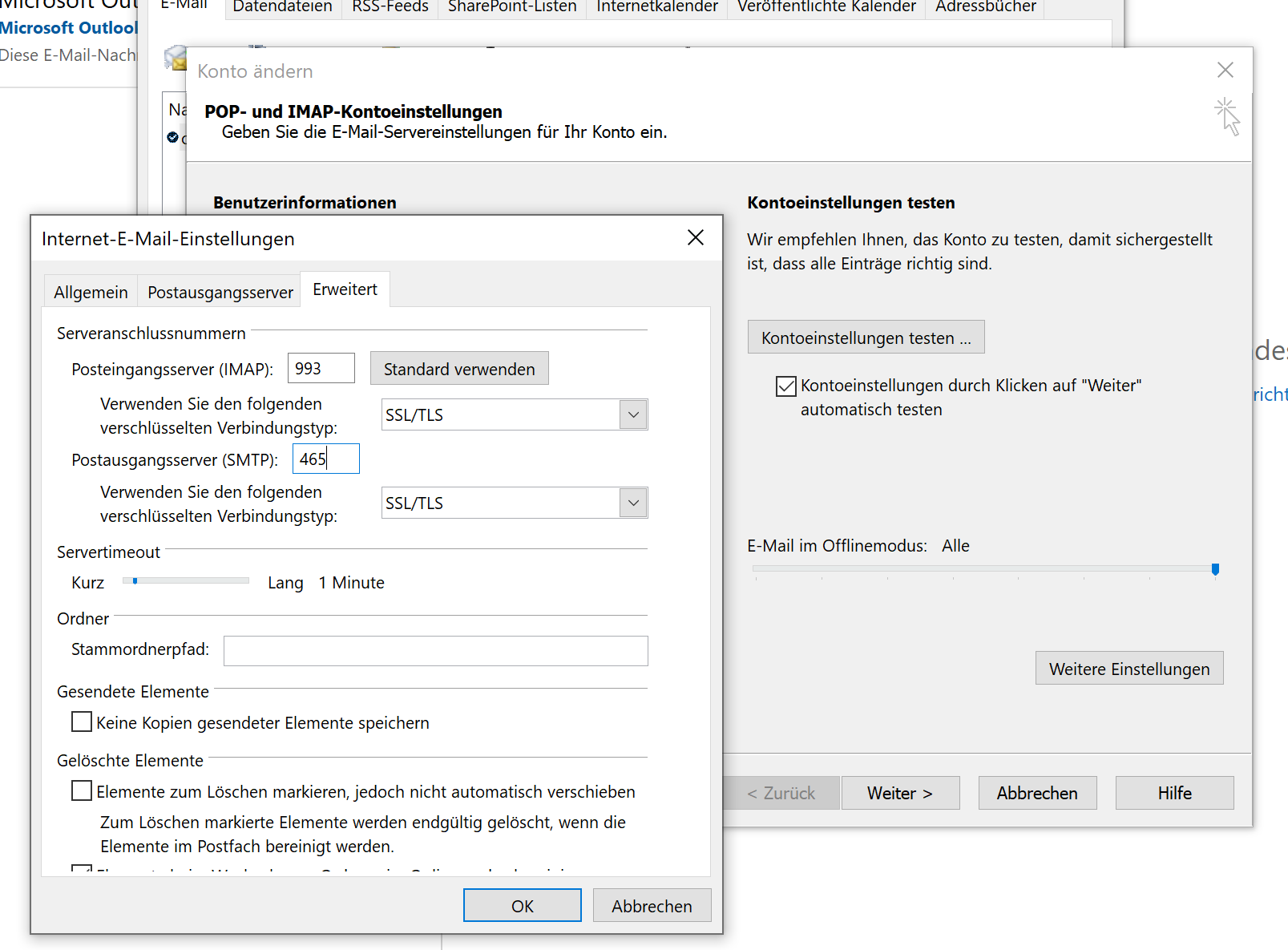The width and height of the screenshot is (1288, 950).
Task: Switch to the Datendateien tab
Action: pyautogui.click(x=282, y=7)
